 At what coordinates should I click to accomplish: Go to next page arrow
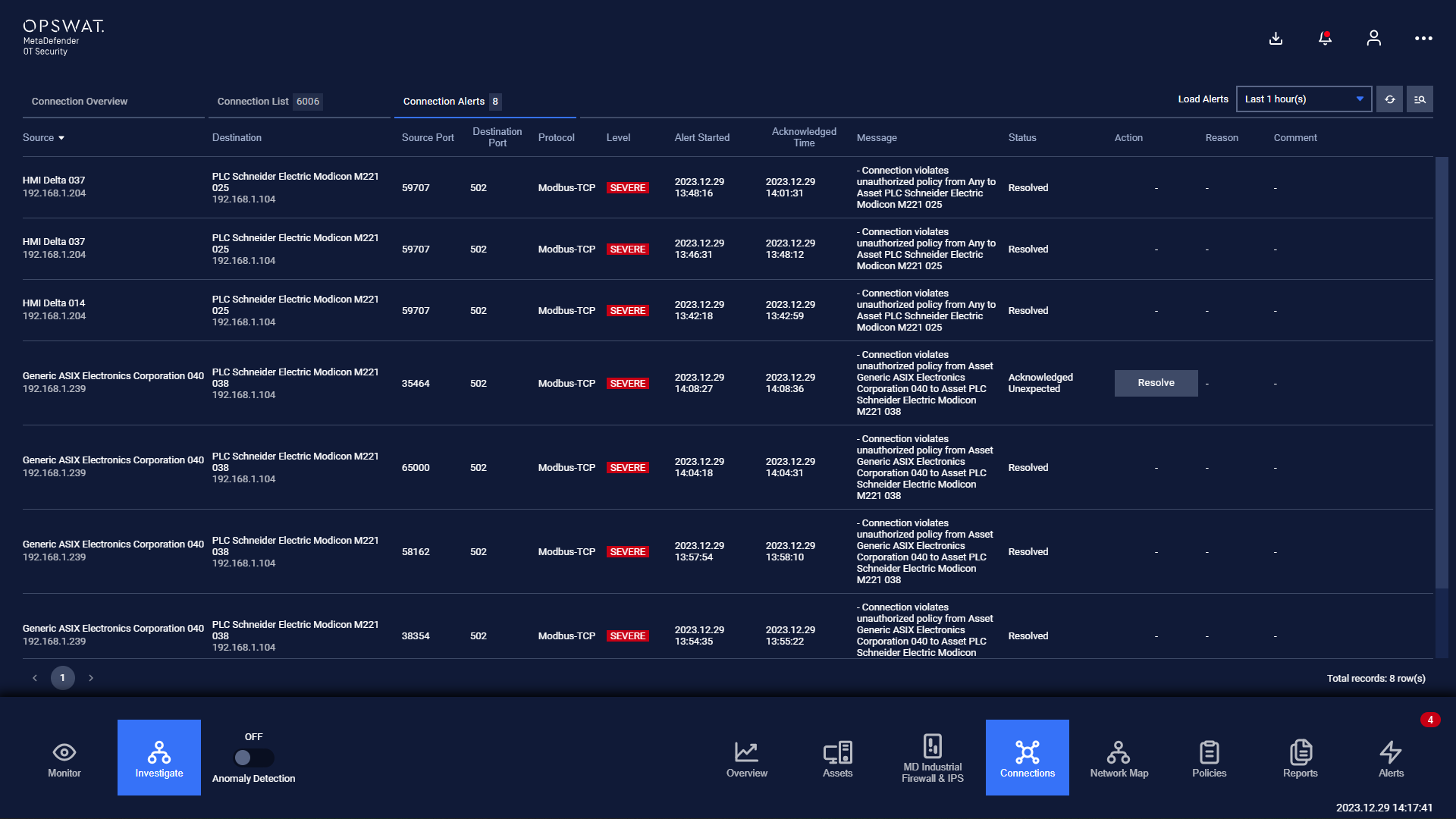coord(91,678)
